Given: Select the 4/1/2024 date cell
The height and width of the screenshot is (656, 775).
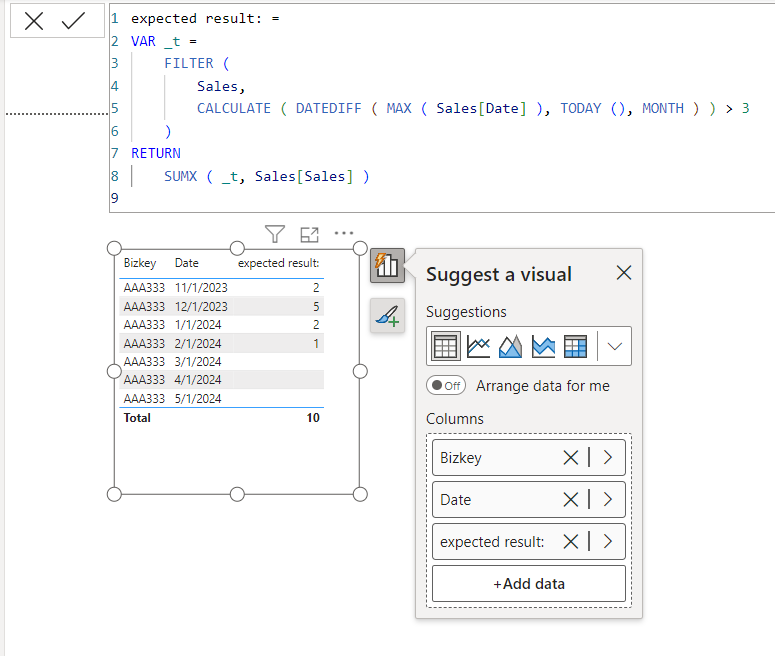Looking at the screenshot, I should pyautogui.click(x=198, y=380).
